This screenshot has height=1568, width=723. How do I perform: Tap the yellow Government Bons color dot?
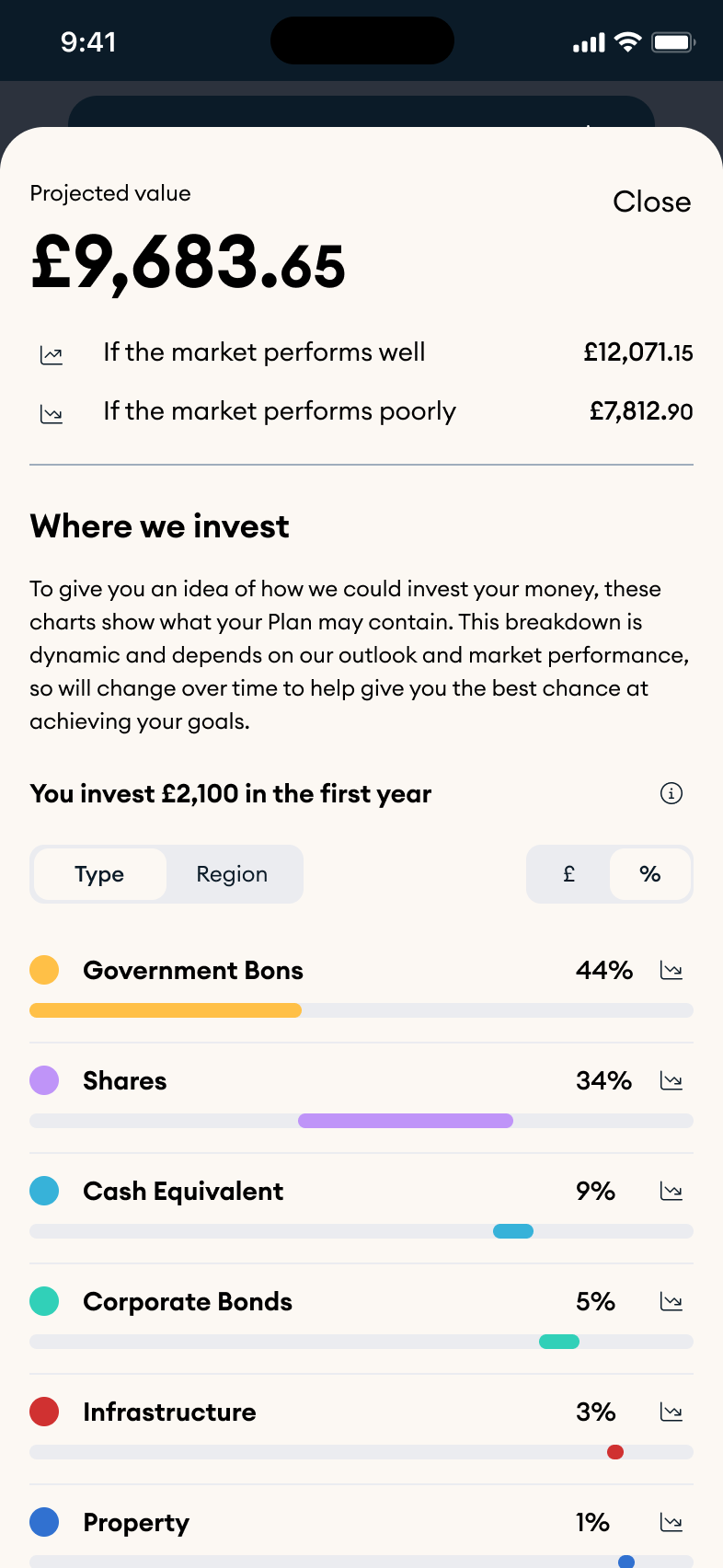tap(44, 970)
